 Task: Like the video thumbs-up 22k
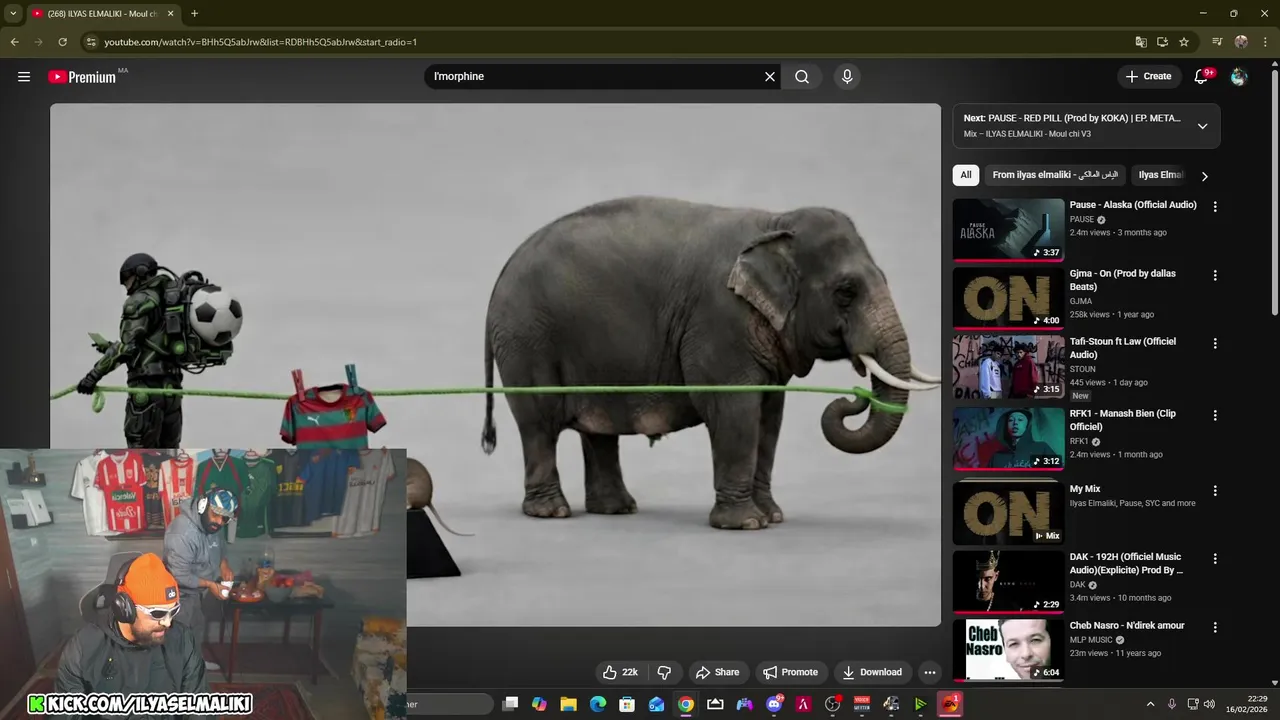coord(619,672)
